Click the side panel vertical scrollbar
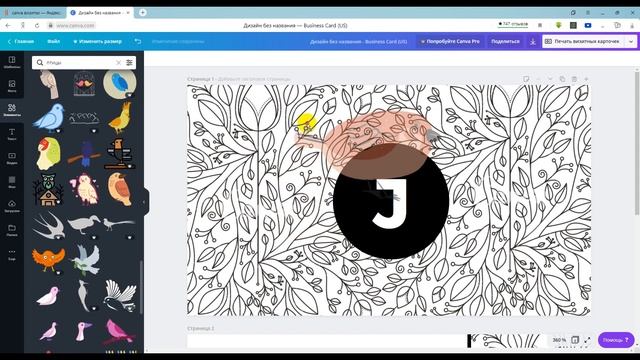The width and height of the screenshot is (640, 360). [x=141, y=288]
